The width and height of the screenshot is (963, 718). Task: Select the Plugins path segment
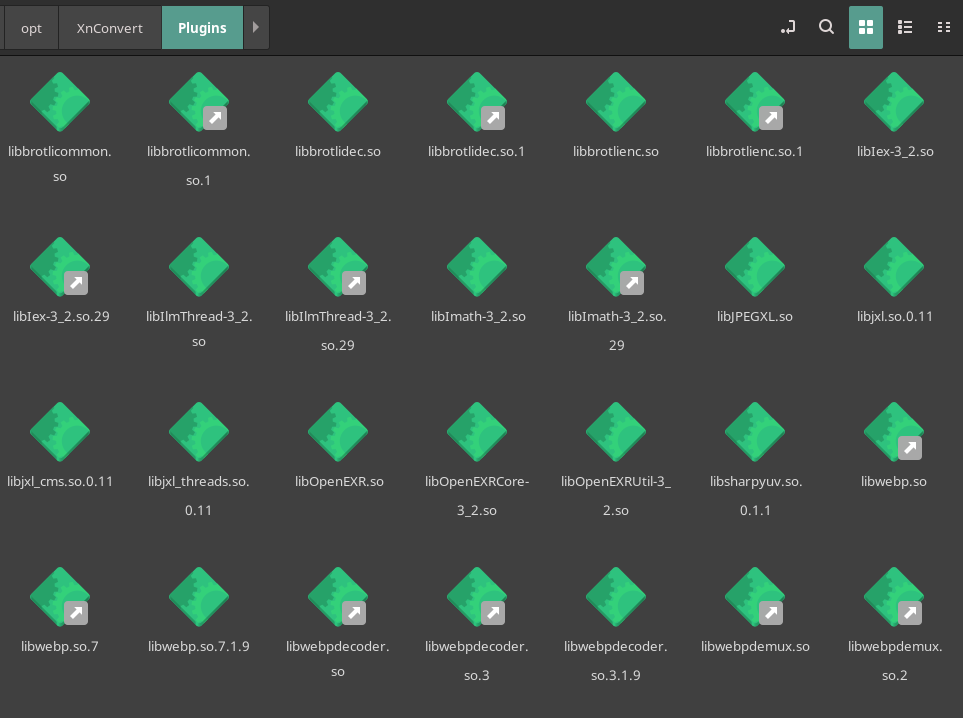coord(203,28)
